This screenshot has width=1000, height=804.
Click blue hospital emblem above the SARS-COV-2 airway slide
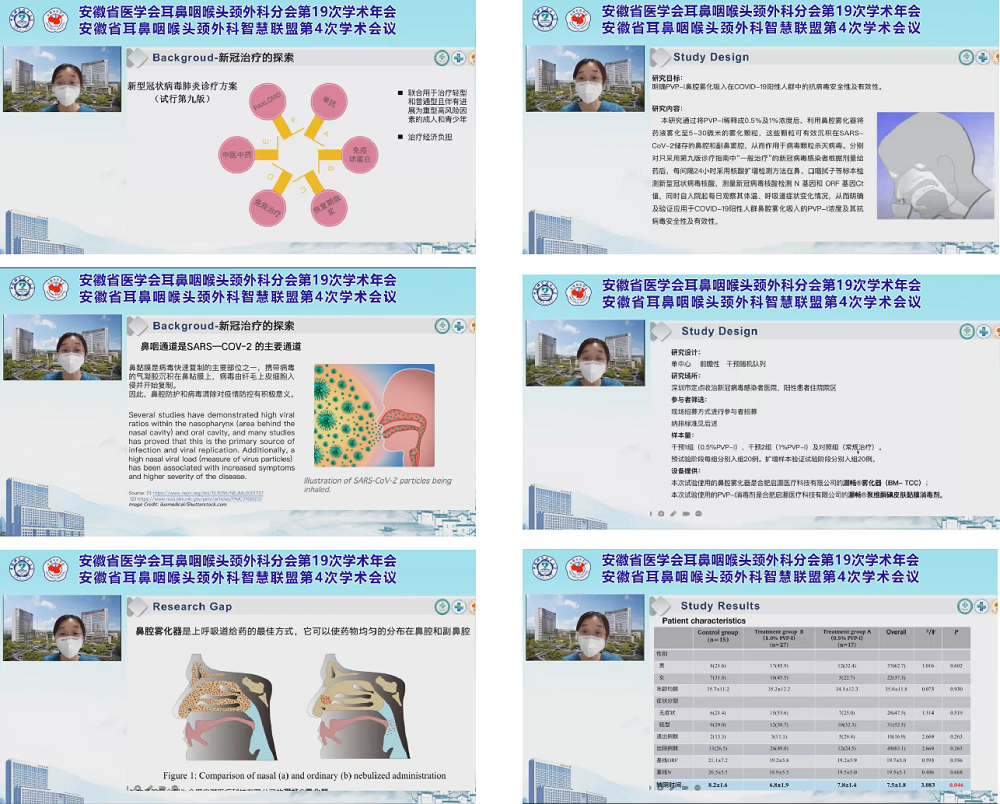(x=22, y=288)
